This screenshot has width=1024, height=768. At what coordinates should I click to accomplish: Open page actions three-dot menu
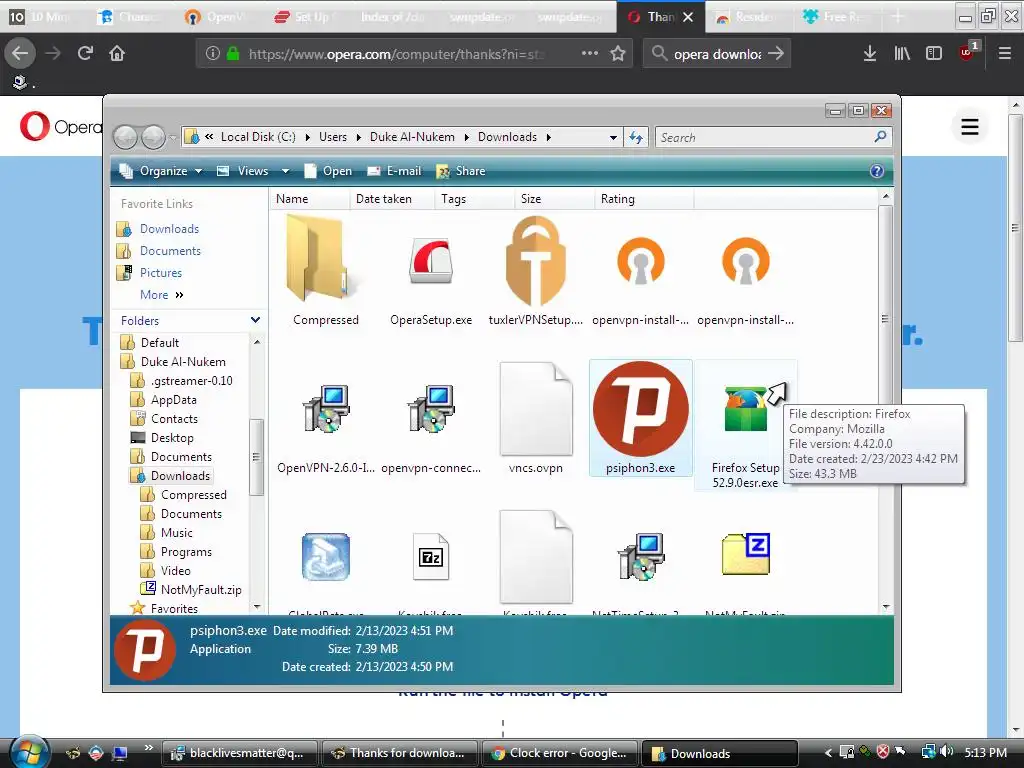coord(590,53)
